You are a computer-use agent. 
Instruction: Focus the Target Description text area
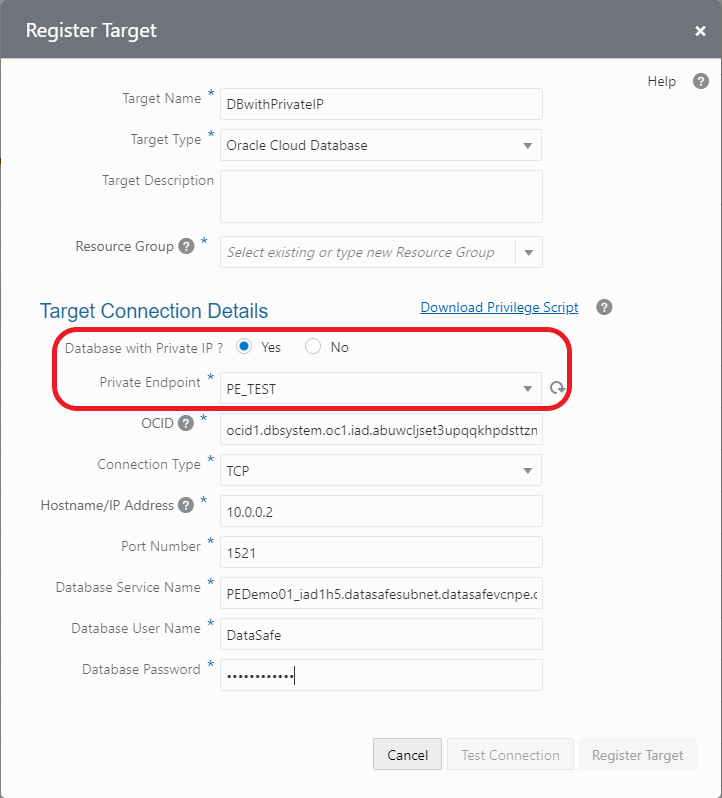pos(380,196)
